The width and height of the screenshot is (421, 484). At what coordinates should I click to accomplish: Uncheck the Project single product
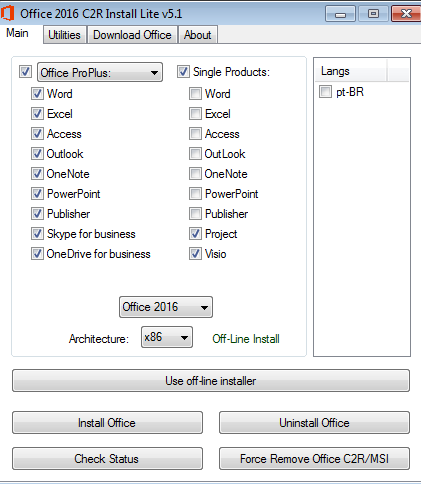195,234
